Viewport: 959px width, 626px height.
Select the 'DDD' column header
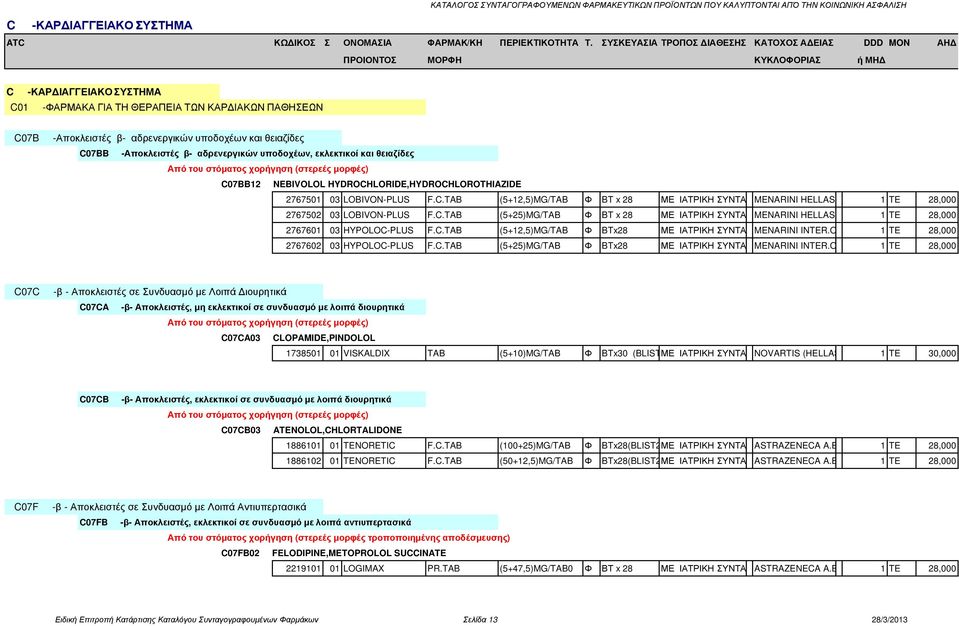[873, 43]
